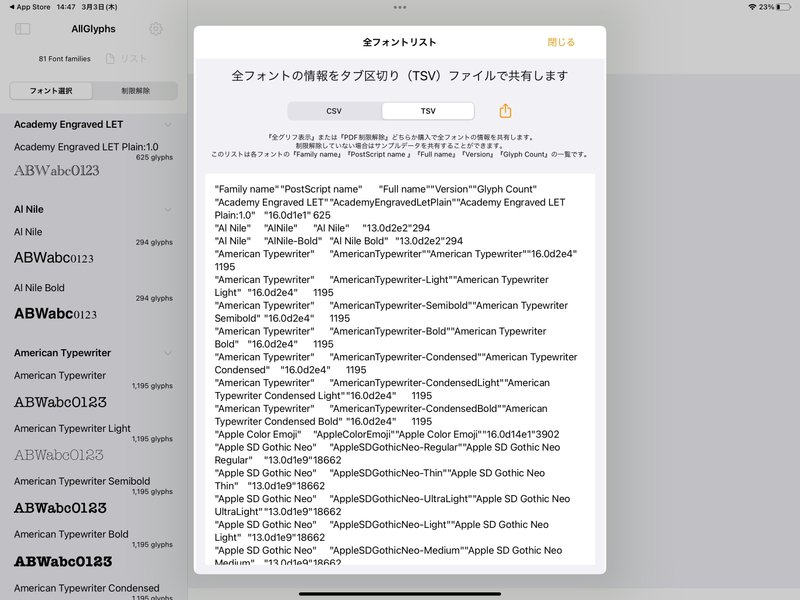Tap the American Typewriter Light sample preview
Image resolution: width=800 pixels, height=600 pixels.
(x=59, y=455)
